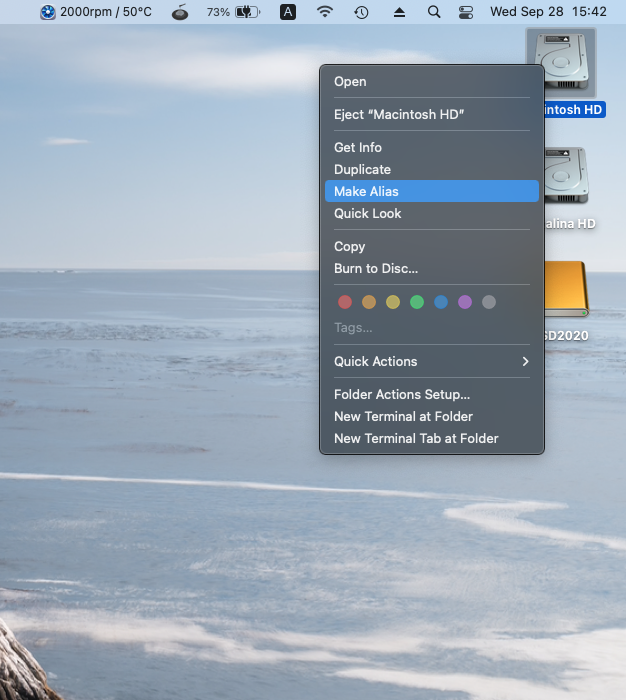The width and height of the screenshot is (626, 700).
Task: Click the eject menu bar icon
Action: (399, 12)
